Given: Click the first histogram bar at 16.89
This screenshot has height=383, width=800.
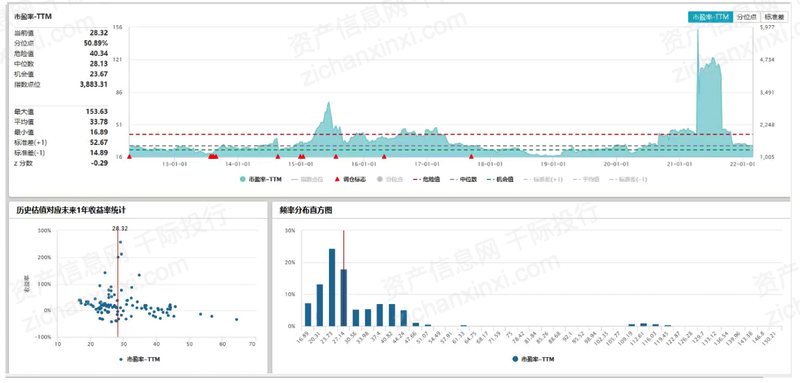Looking at the screenshot, I should click(x=308, y=314).
